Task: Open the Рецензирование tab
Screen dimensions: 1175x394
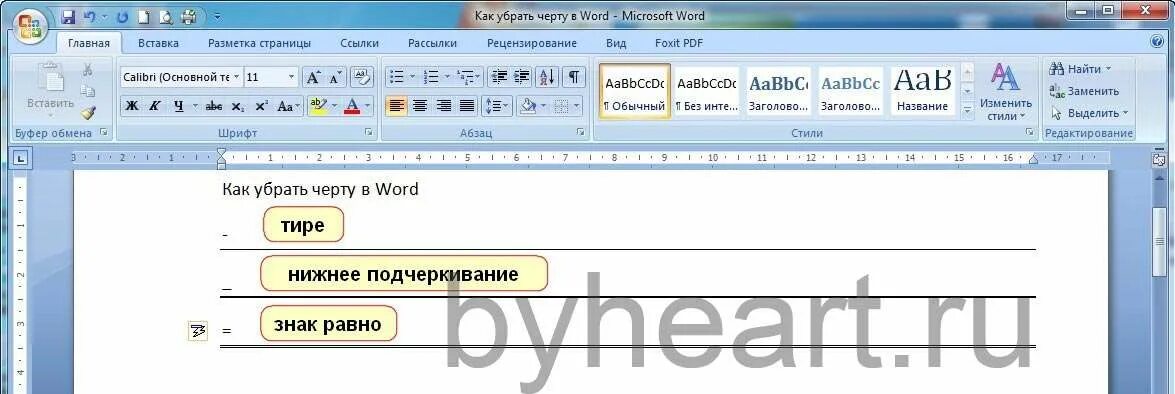Action: [531, 43]
